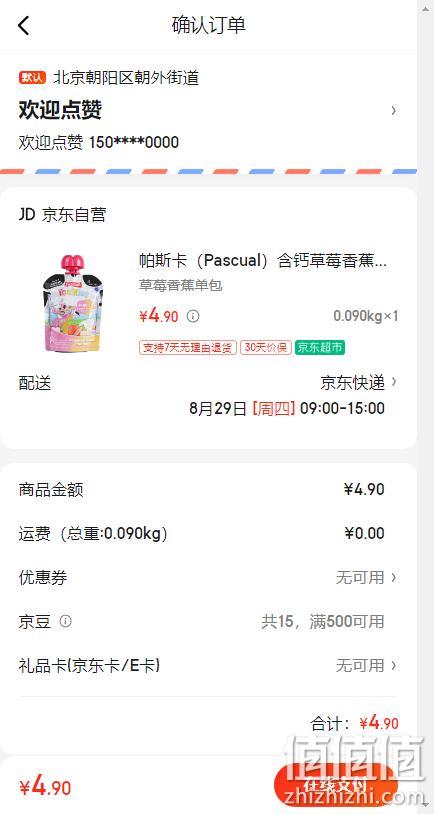Viewport: 434px width, 814px height.
Task: Expand 京东快递 delivery options
Action: click(358, 383)
